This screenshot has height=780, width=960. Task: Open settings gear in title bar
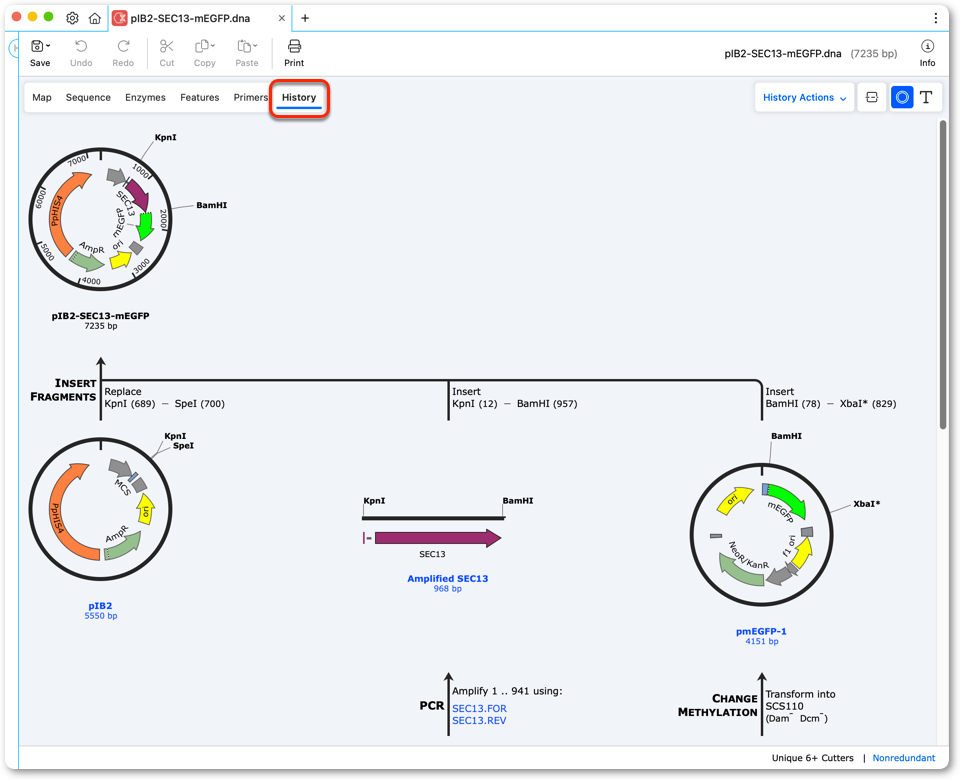tap(72, 18)
